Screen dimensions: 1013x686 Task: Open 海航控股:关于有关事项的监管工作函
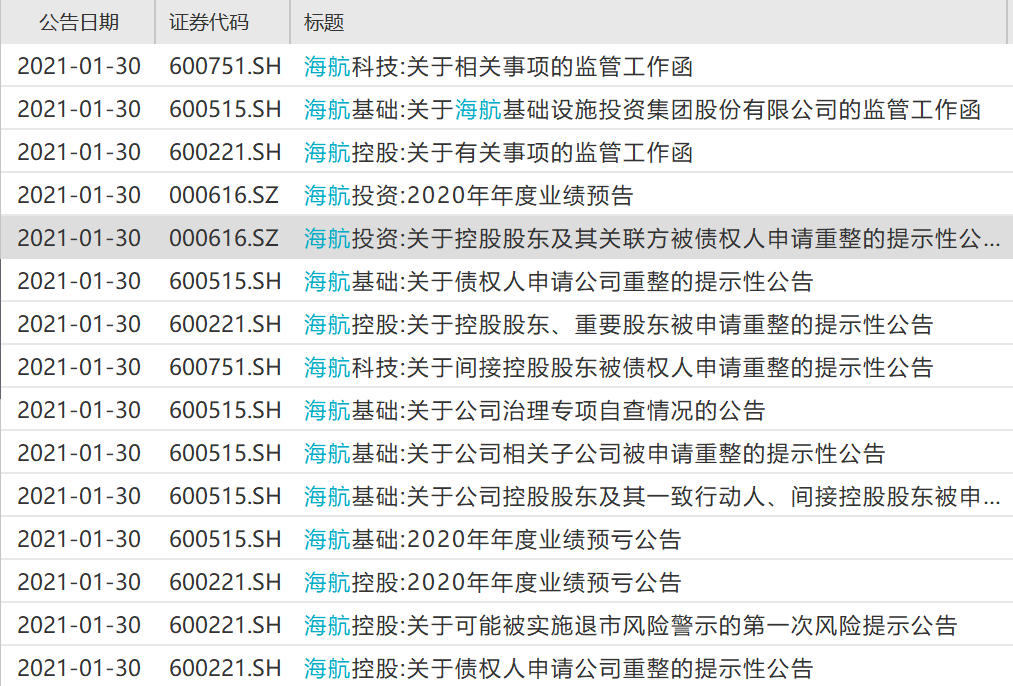tap(498, 152)
